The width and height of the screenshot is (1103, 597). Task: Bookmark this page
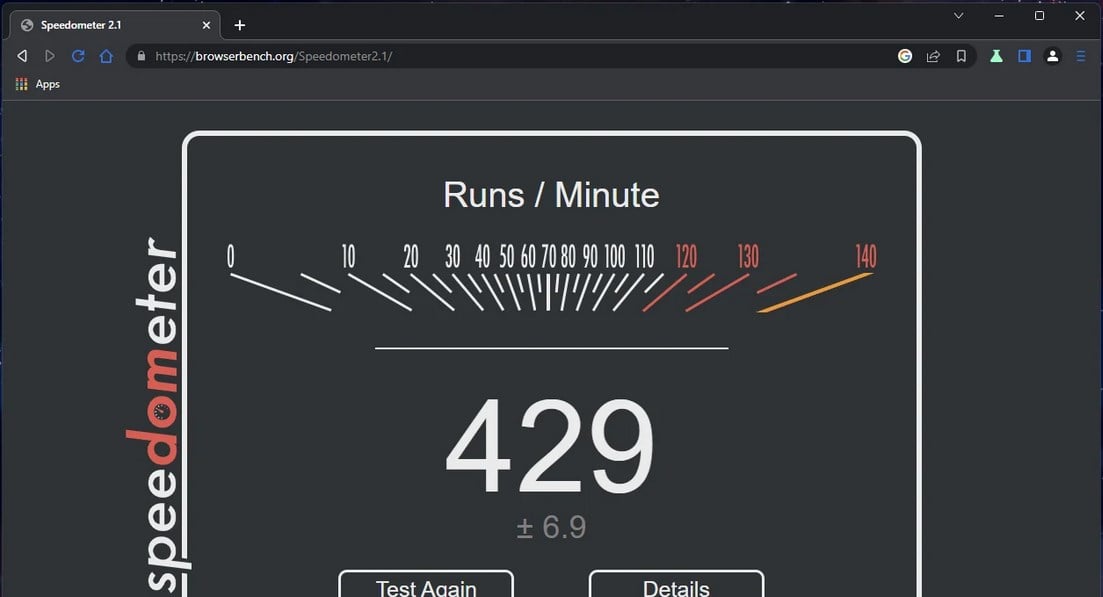(x=961, y=56)
